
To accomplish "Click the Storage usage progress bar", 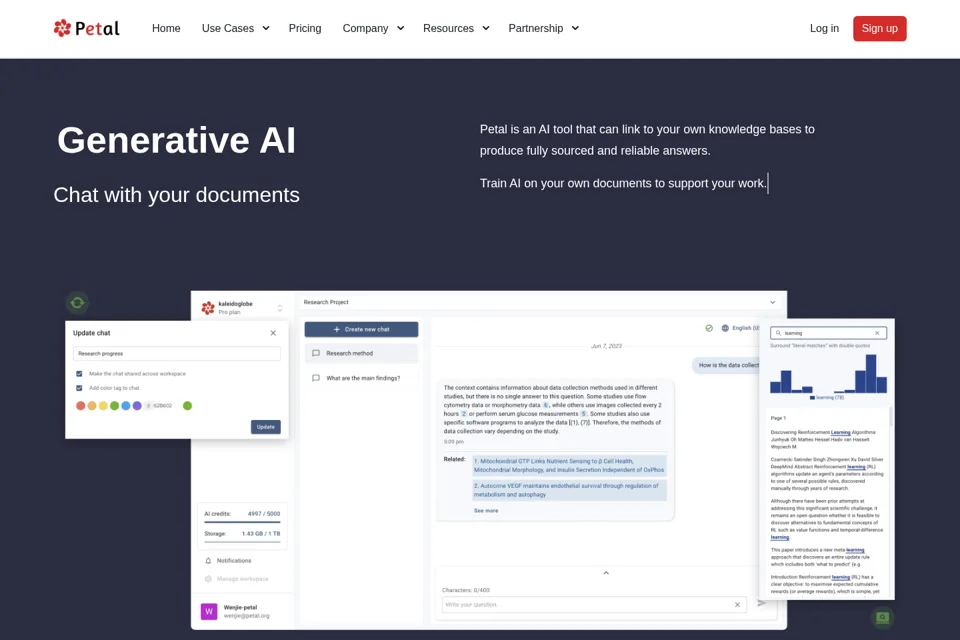I will [x=242, y=542].
